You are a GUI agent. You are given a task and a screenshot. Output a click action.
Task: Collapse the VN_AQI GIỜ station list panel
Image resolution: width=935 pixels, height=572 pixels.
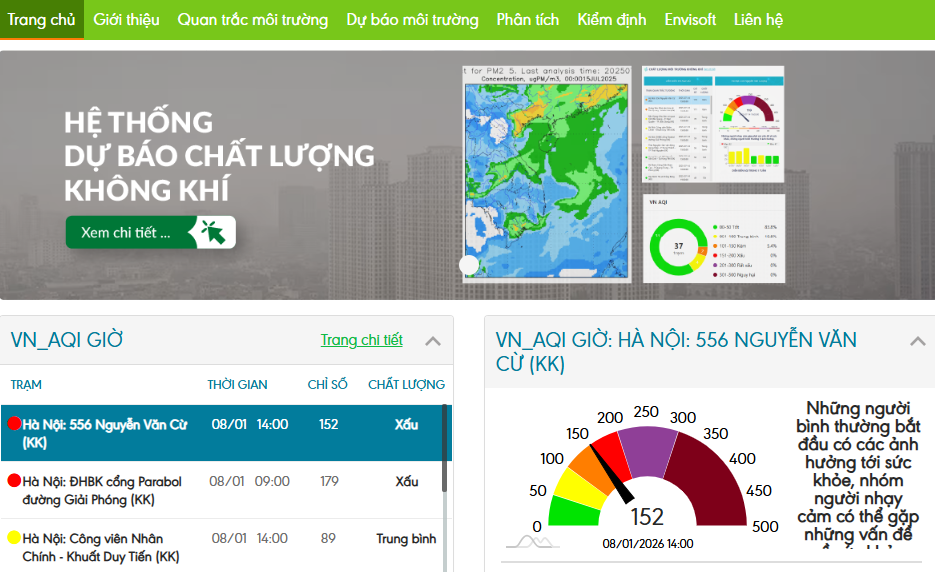tap(433, 341)
